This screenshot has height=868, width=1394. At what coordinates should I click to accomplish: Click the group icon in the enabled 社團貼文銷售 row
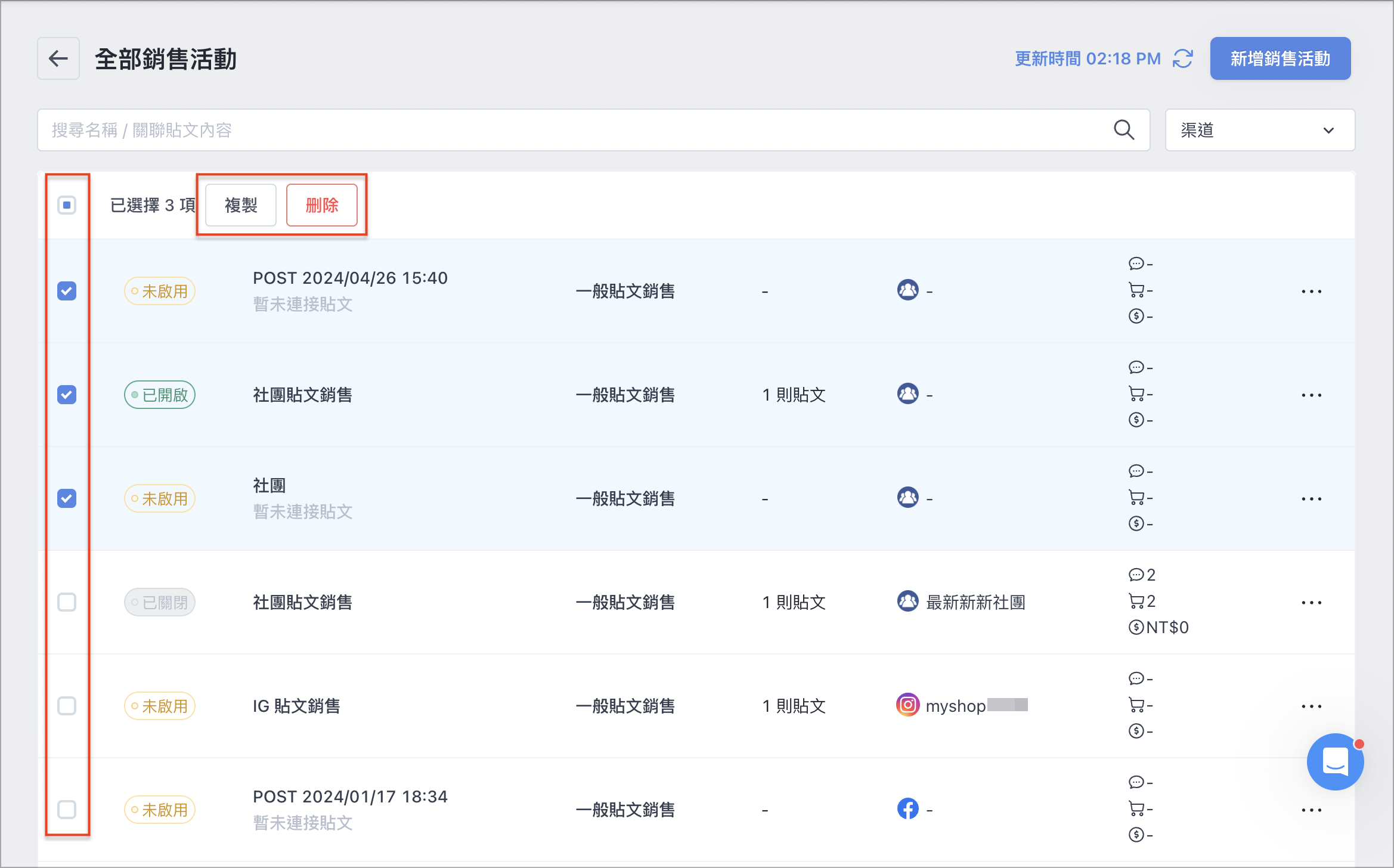click(907, 394)
